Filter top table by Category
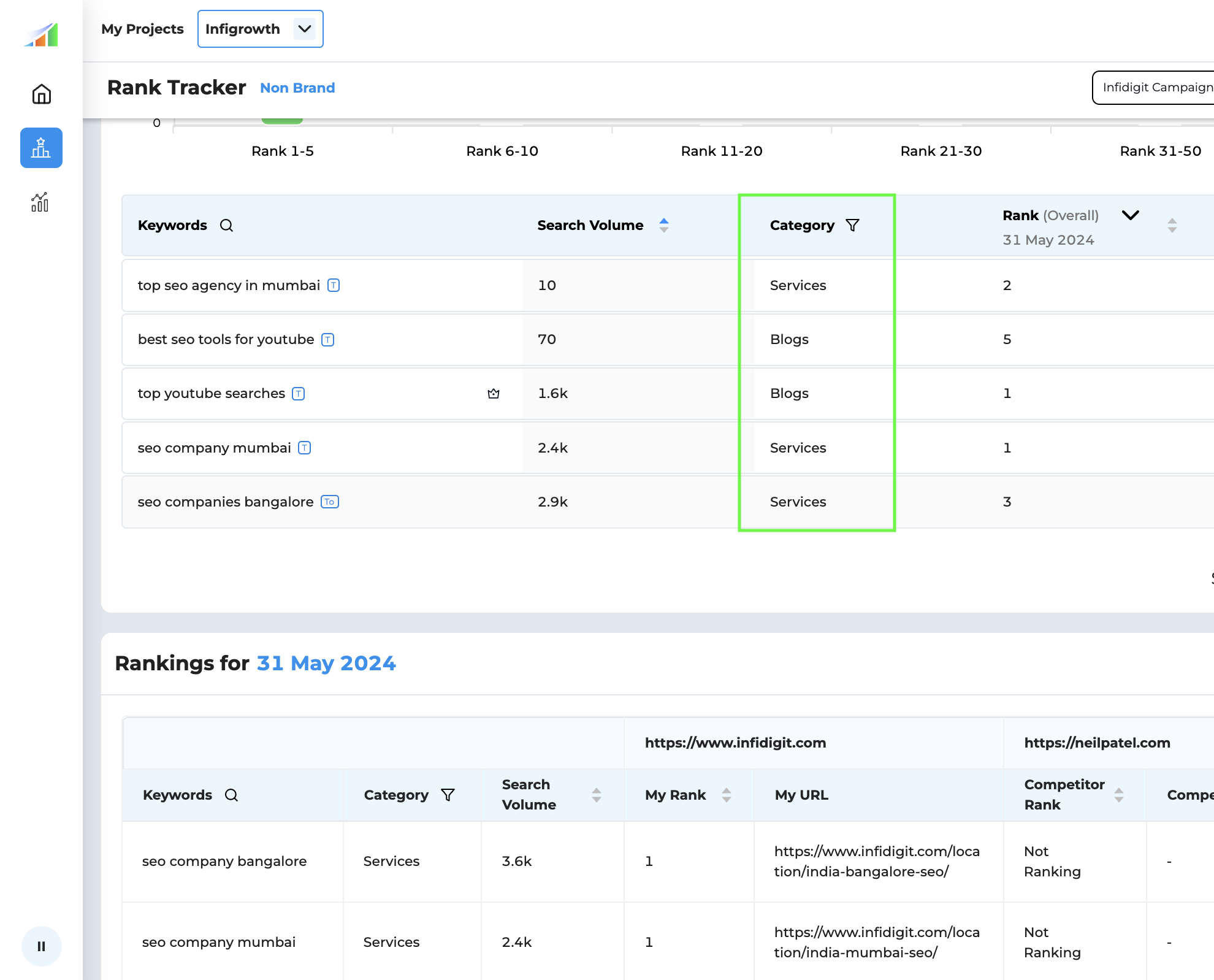 (x=852, y=225)
